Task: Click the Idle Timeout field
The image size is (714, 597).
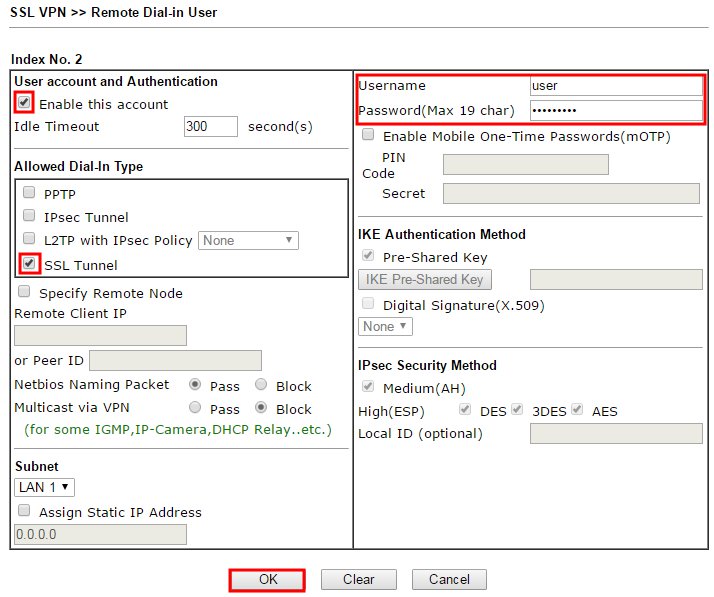Action: [x=210, y=126]
